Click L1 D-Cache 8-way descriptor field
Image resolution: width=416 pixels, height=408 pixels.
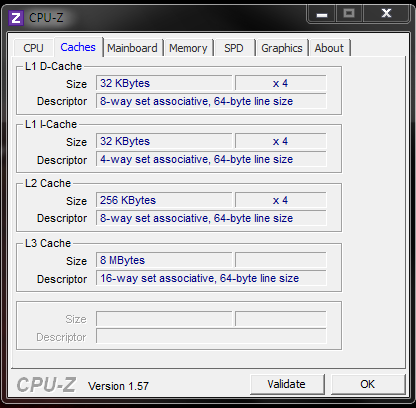tap(211, 101)
